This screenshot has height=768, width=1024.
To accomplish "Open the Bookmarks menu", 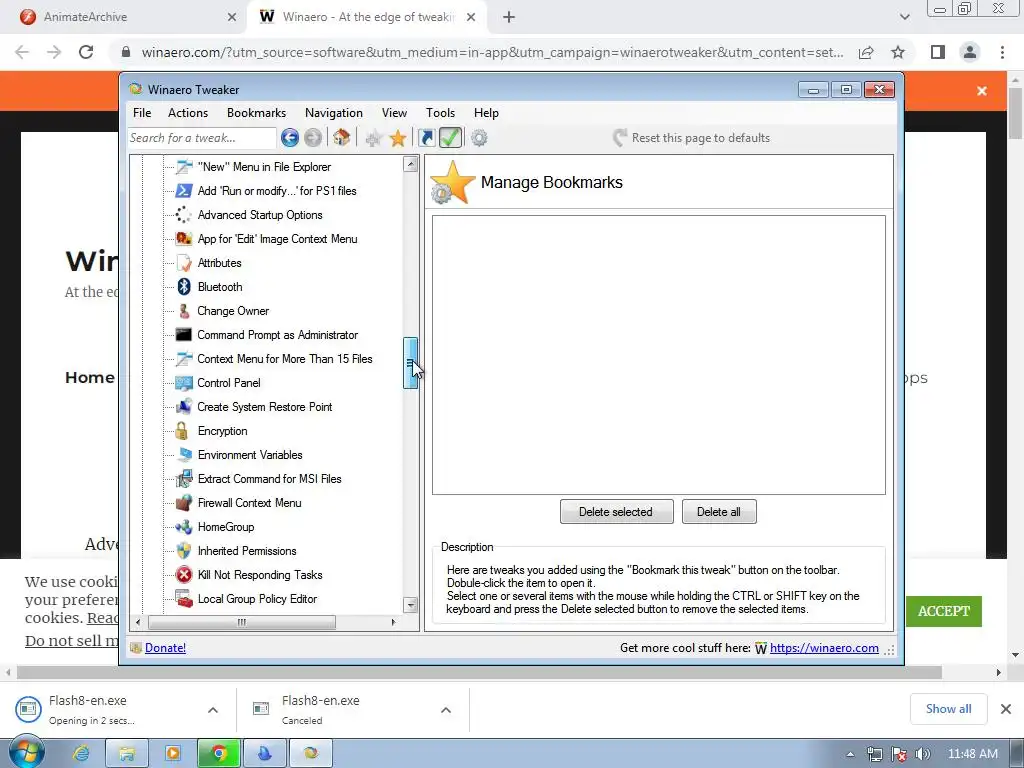I will [257, 113].
